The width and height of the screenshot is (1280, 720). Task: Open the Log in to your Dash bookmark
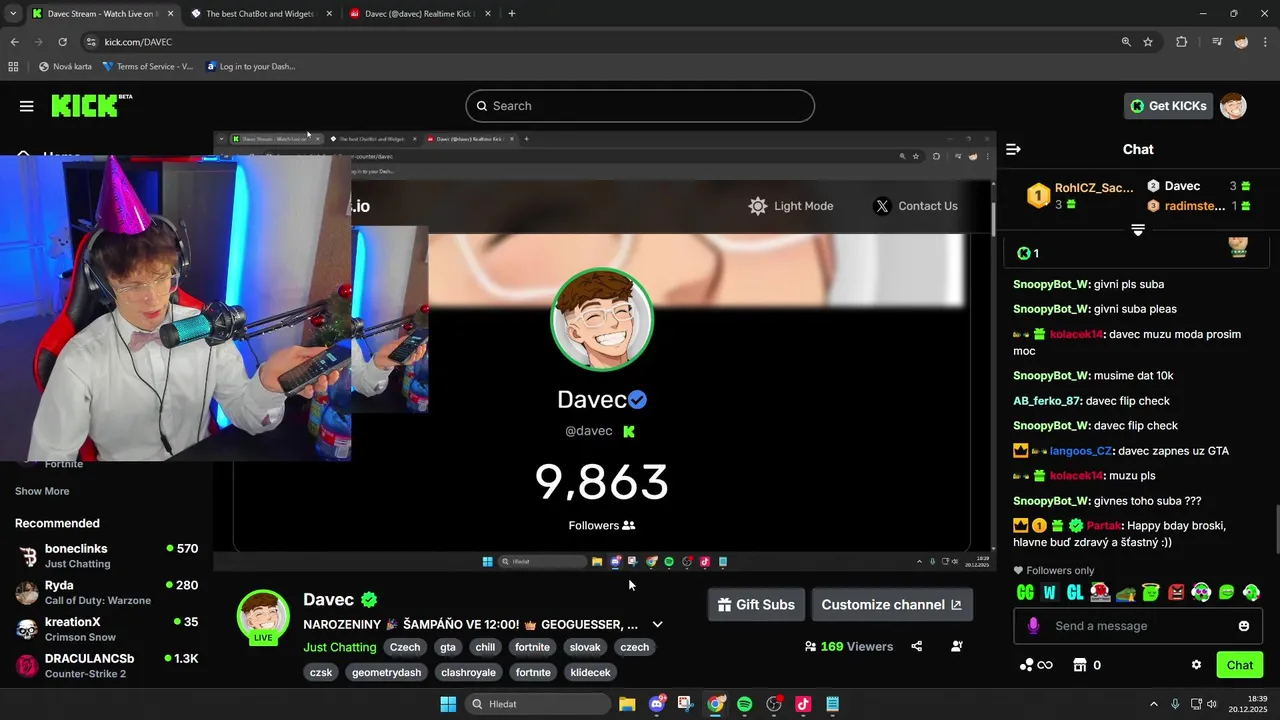point(250,67)
